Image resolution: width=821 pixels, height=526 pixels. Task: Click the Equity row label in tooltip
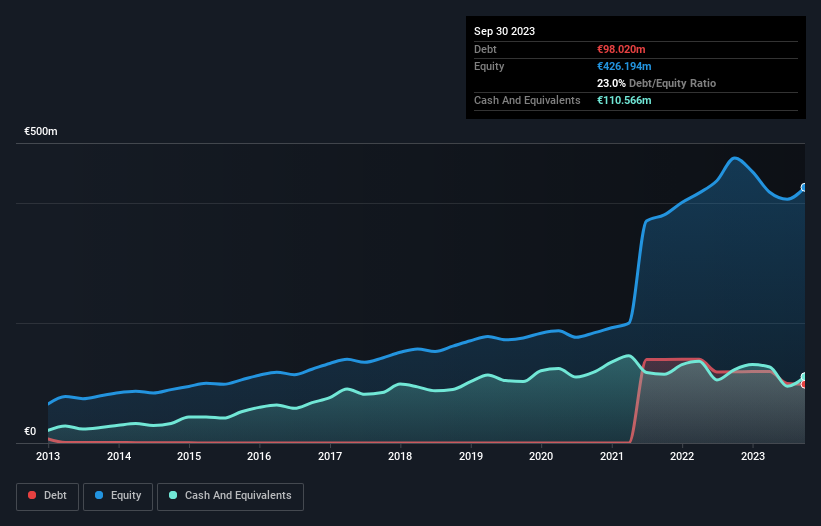point(489,66)
